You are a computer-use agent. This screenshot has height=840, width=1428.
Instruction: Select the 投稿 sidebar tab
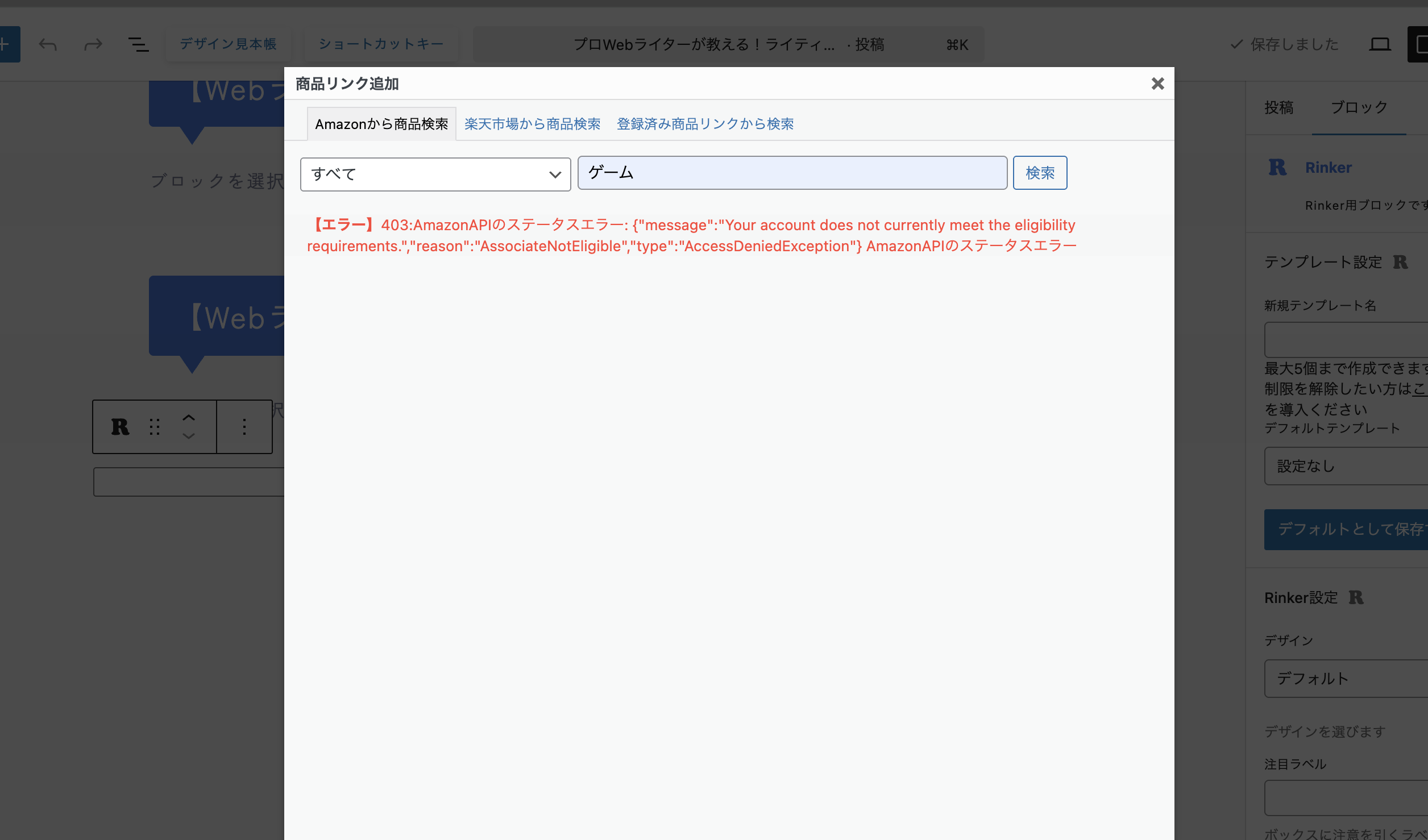[1278, 107]
